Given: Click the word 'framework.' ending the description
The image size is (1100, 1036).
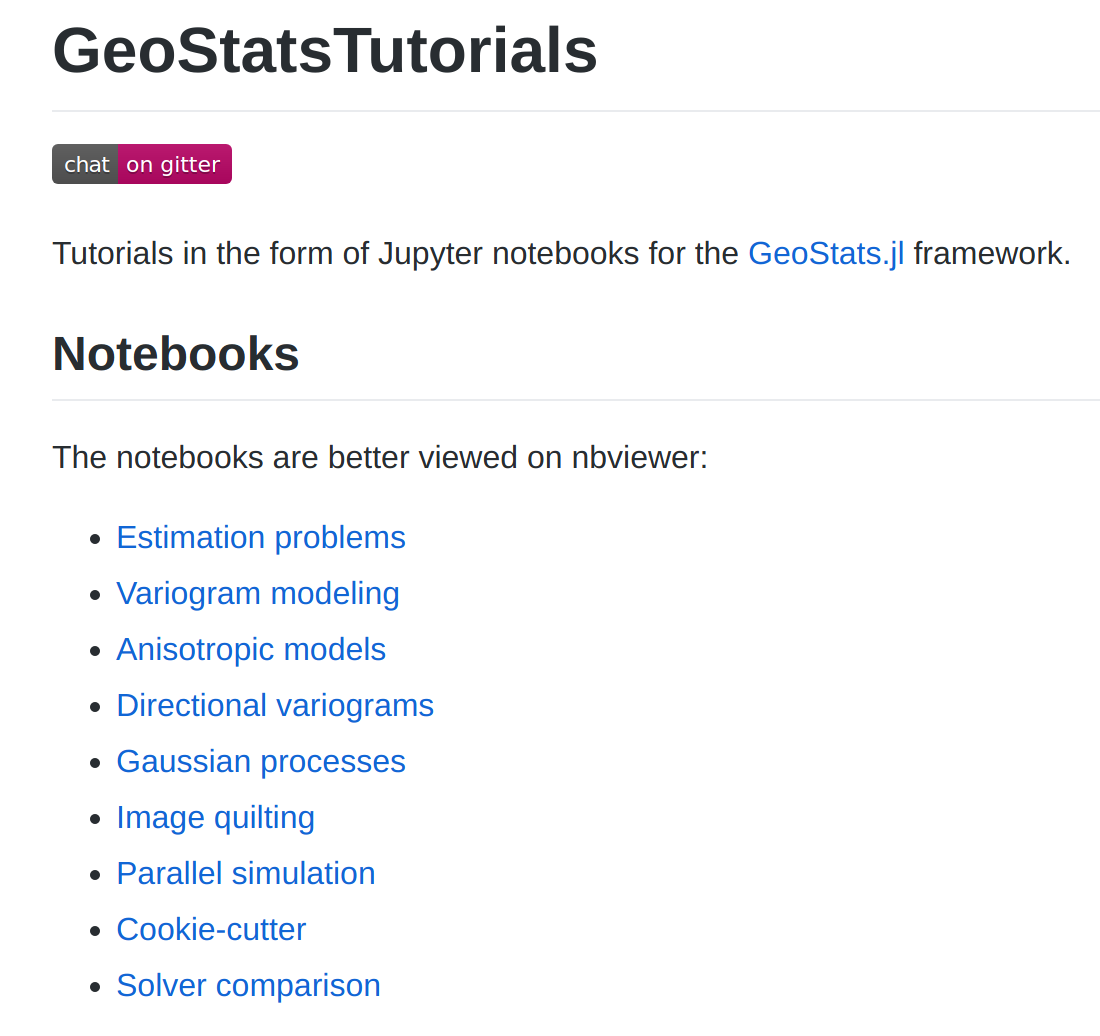Looking at the screenshot, I should coord(992,254).
